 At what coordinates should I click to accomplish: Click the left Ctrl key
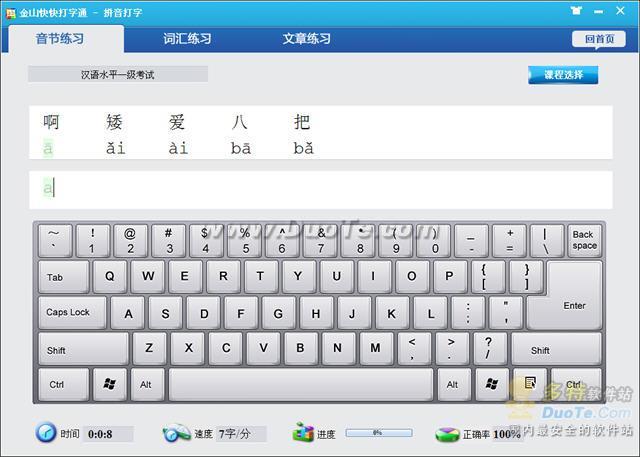(x=64, y=384)
